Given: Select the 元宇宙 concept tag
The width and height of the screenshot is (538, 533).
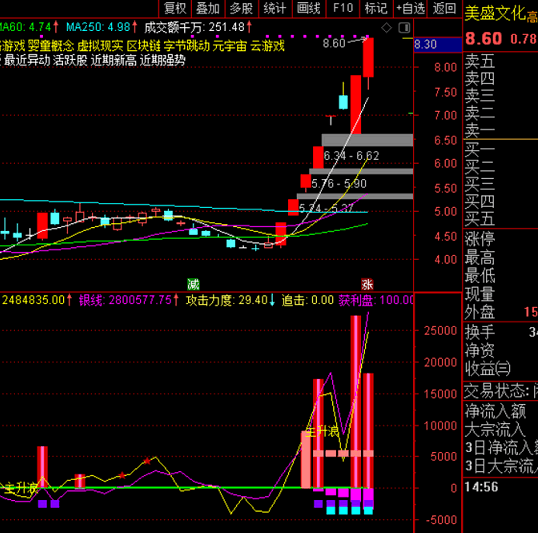Looking at the screenshot, I should [229, 46].
